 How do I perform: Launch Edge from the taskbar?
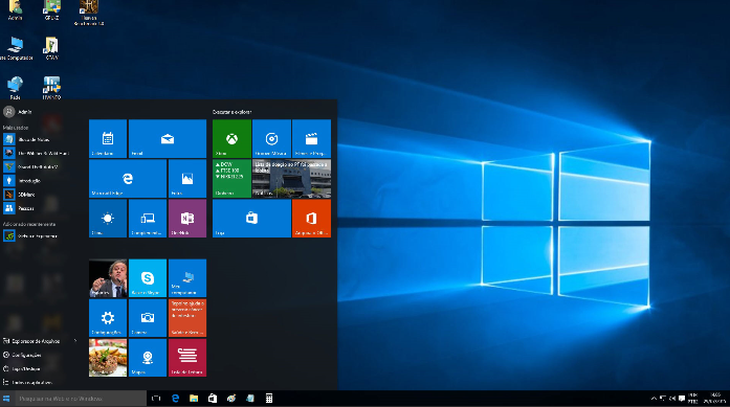[x=176, y=399]
